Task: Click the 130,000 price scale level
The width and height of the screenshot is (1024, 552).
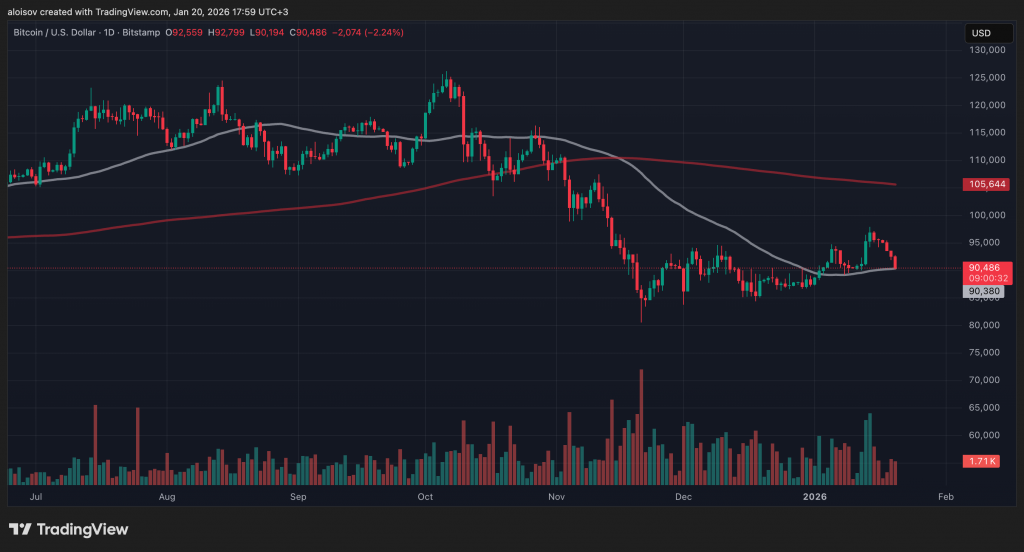Action: [x=982, y=49]
